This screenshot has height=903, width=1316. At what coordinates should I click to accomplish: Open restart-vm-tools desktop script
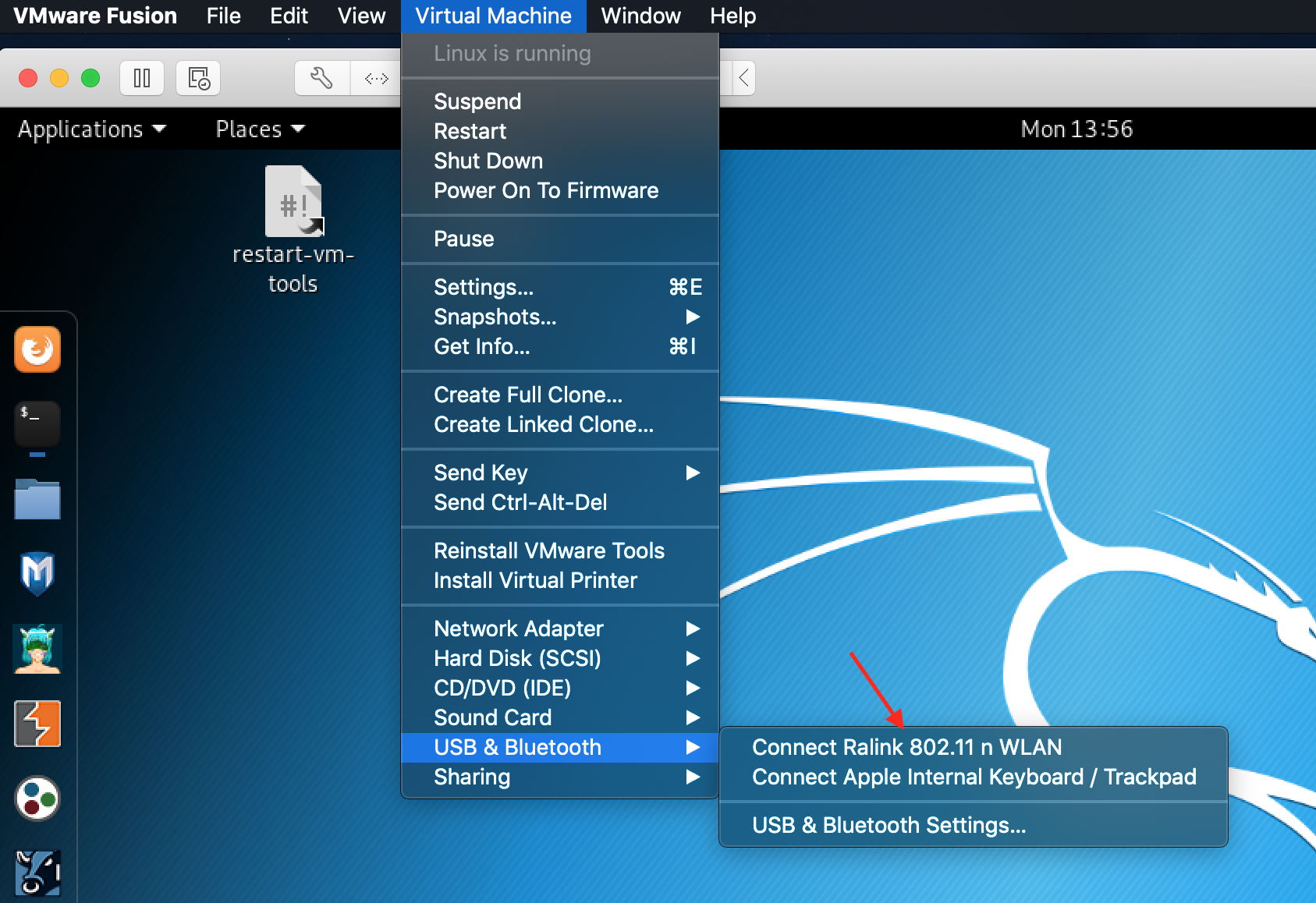[x=293, y=229]
